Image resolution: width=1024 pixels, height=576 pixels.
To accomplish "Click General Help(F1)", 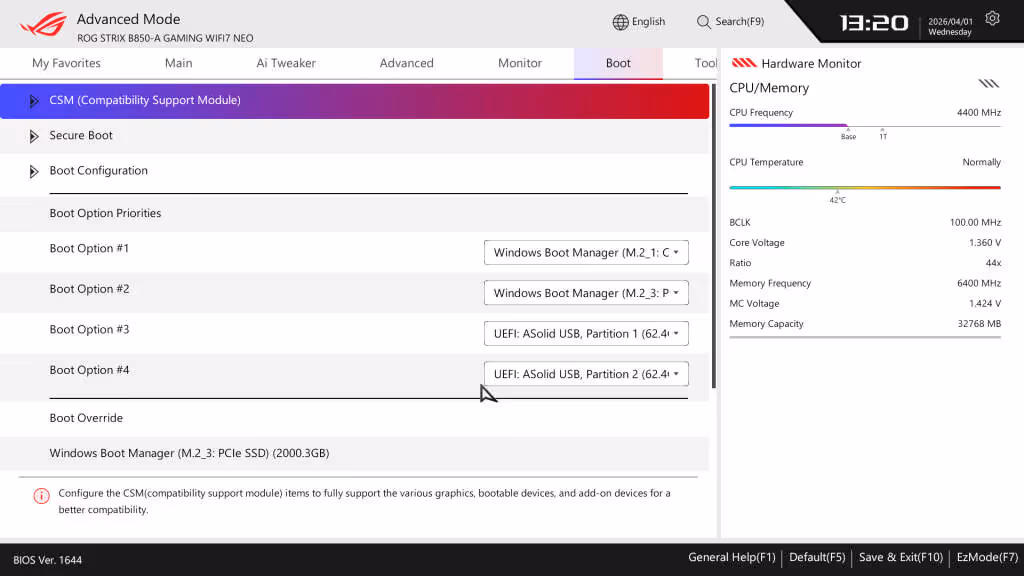I will 731,557.
